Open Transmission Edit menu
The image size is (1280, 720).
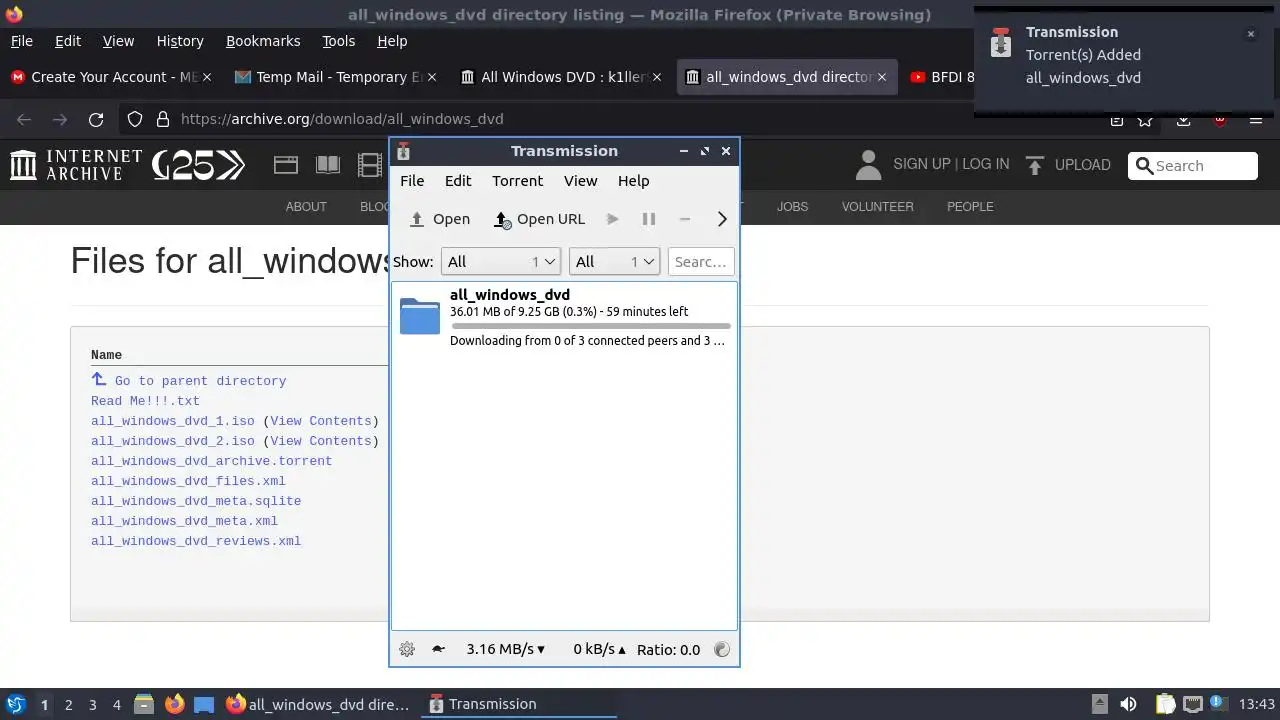(x=458, y=181)
